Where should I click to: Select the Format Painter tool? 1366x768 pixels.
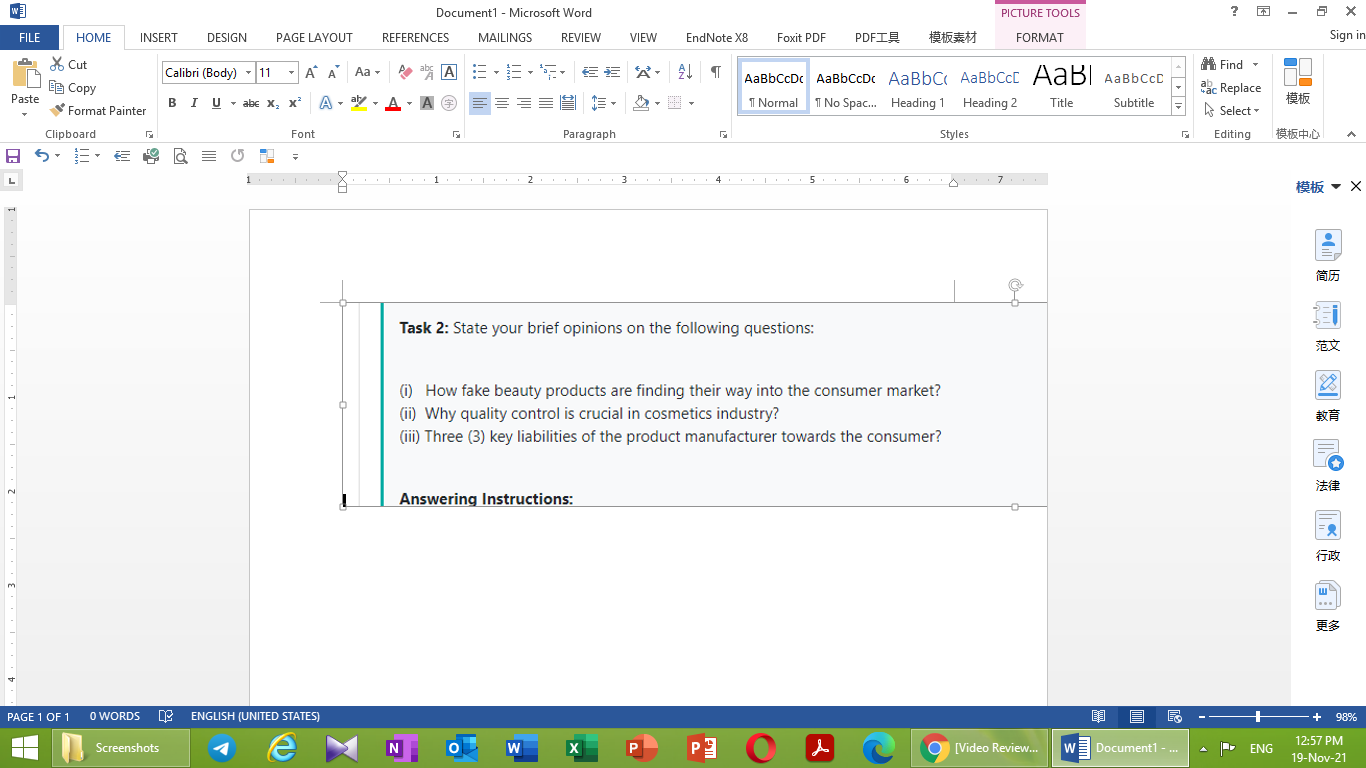(x=98, y=110)
